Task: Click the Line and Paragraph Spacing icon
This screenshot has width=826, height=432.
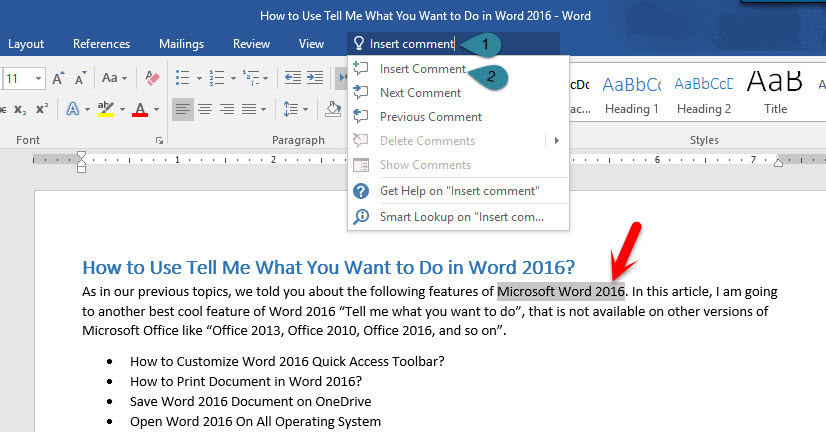Action: [x=290, y=109]
